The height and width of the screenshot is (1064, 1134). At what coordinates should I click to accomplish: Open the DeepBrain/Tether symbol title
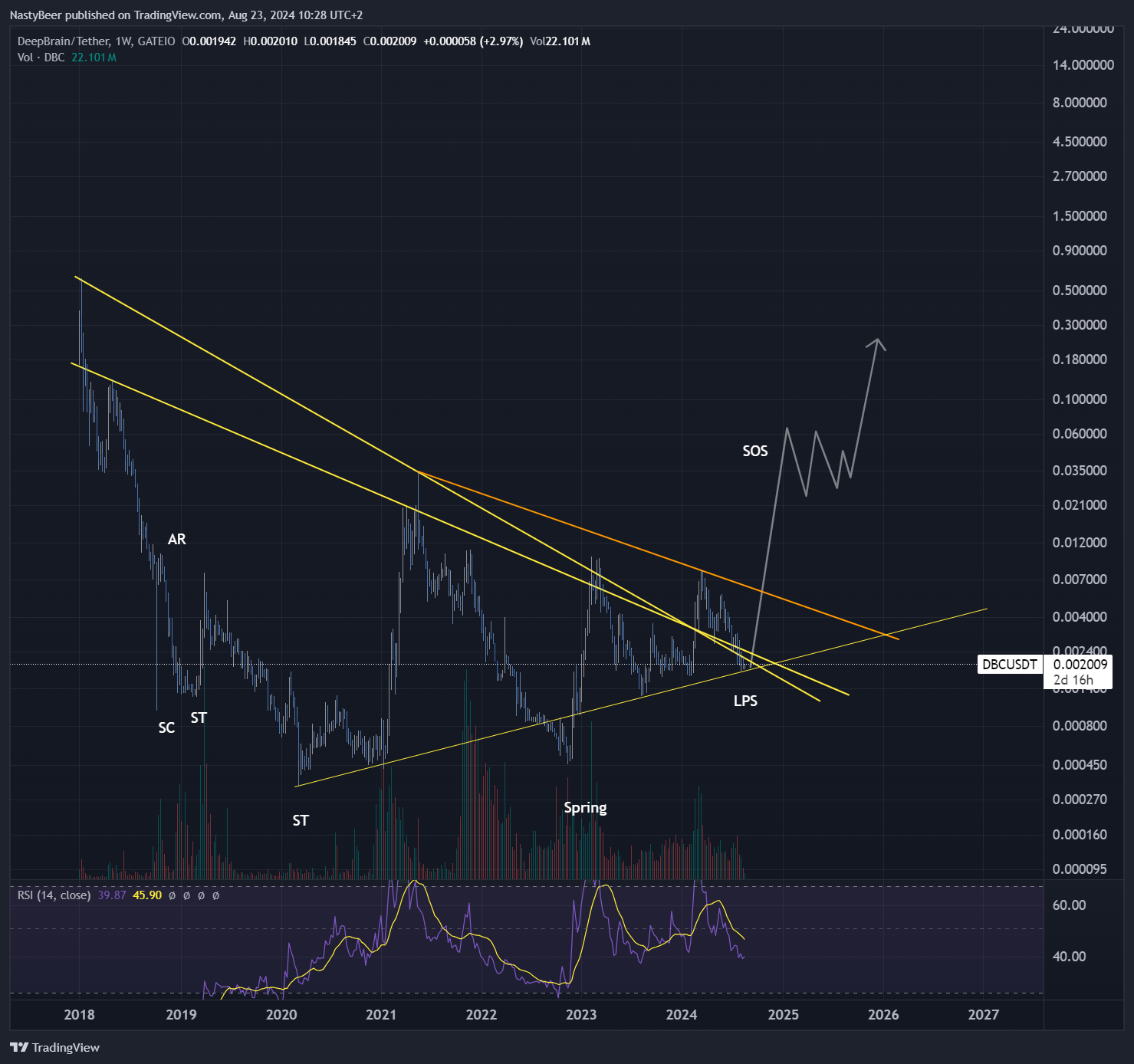pyautogui.click(x=64, y=41)
